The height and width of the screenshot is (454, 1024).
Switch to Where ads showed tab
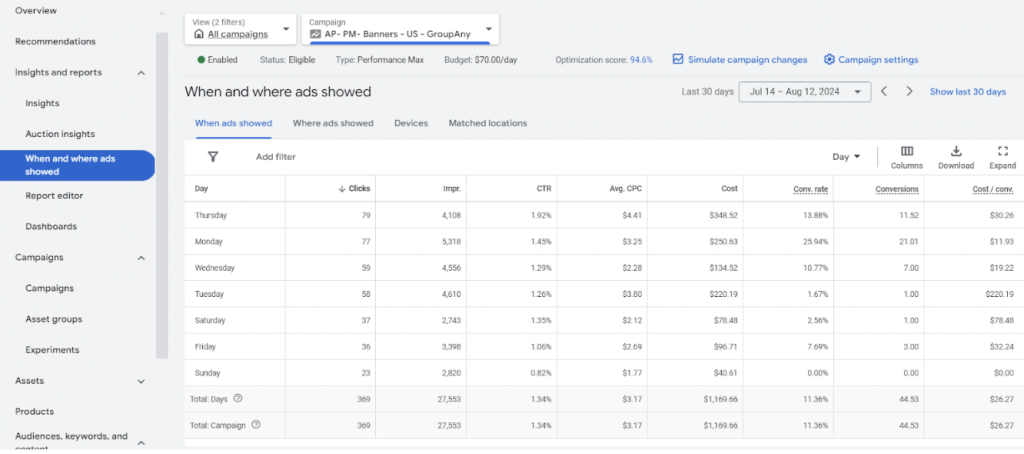333,123
